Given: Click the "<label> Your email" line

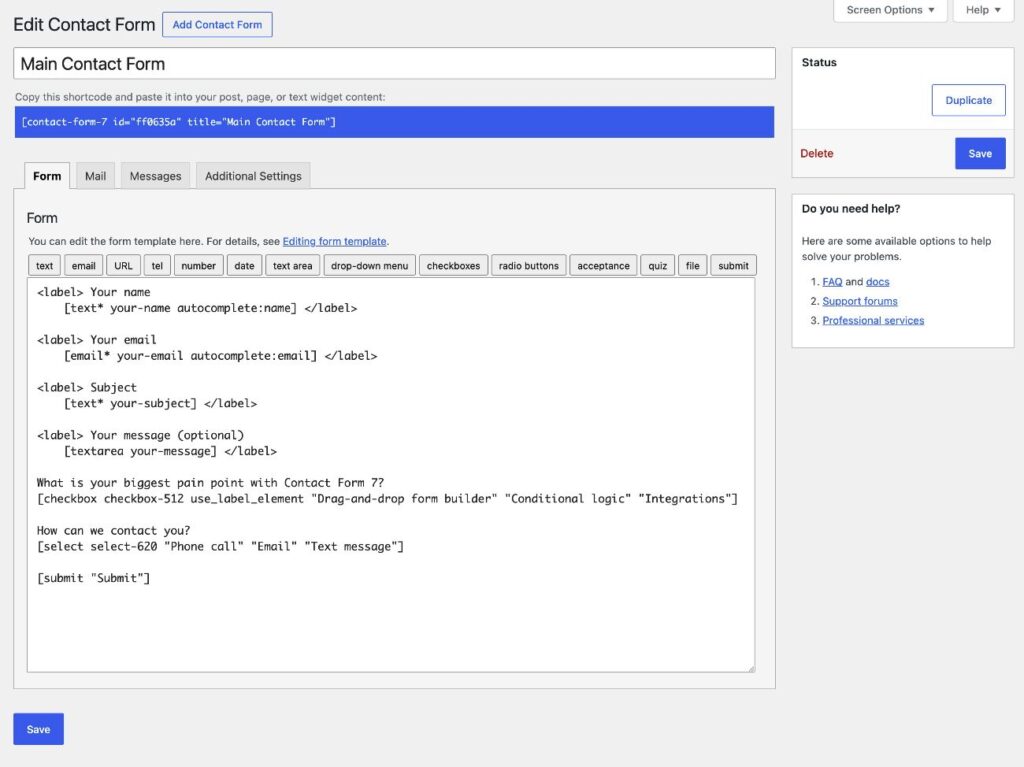Looking at the screenshot, I should click(97, 340).
